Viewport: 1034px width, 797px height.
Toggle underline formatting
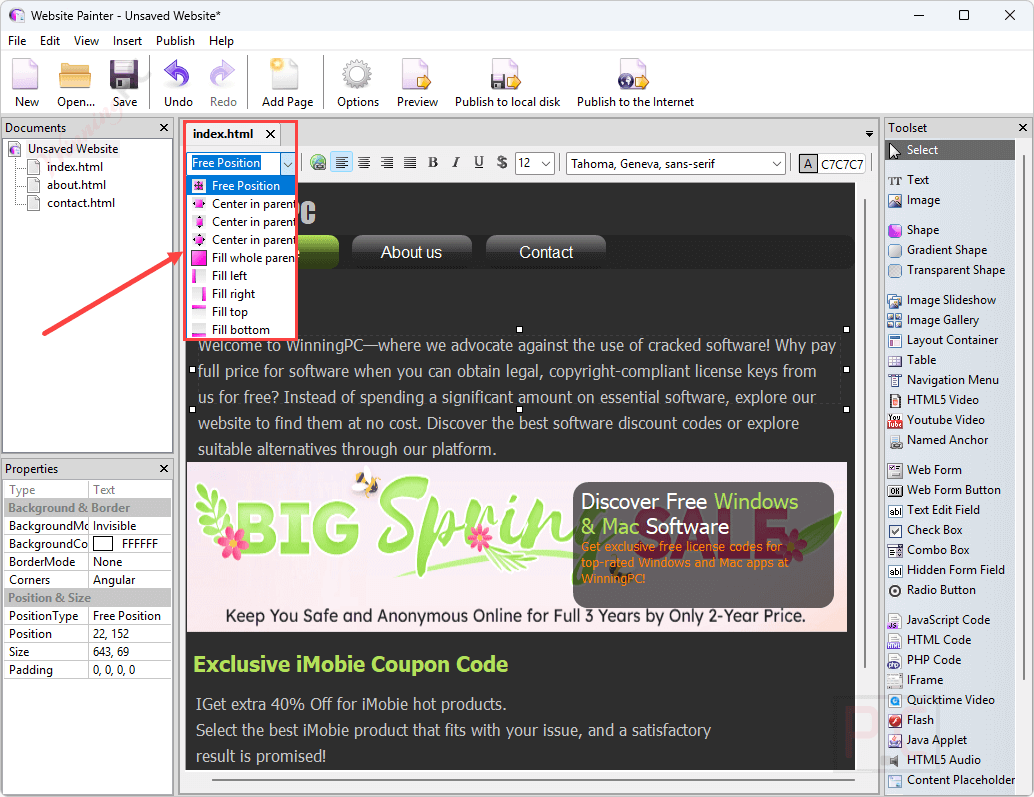[479, 163]
